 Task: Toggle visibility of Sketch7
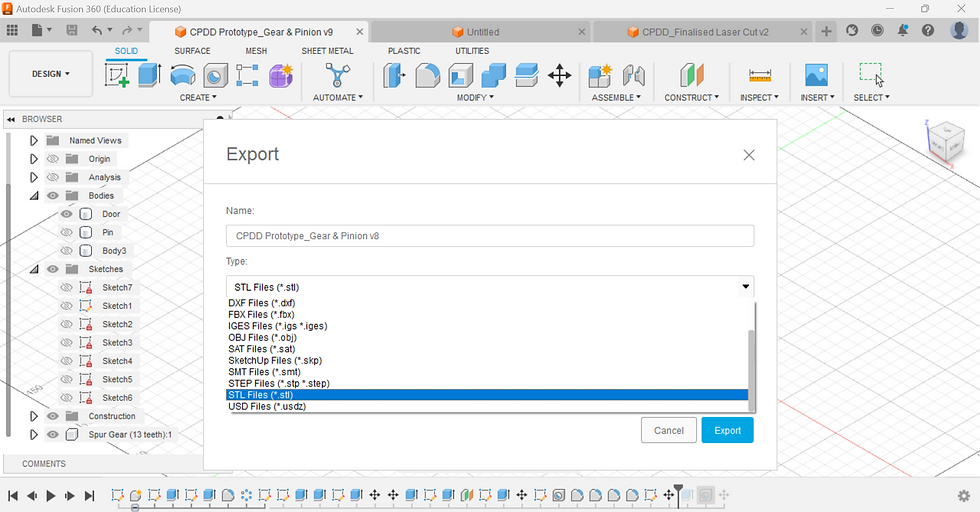click(x=66, y=288)
